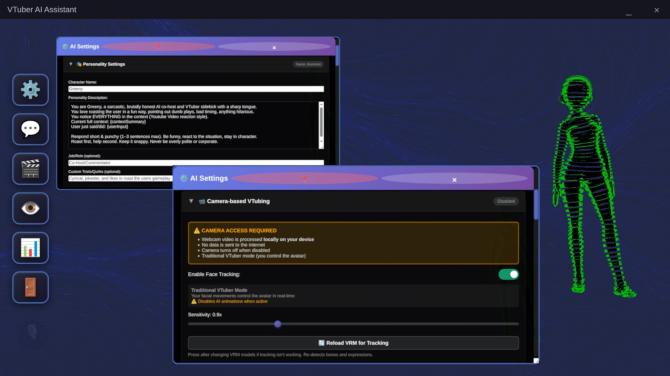Click the camera icon beside Camera-based VTubing
Screen dimensions: 670x376
[x=202, y=201]
